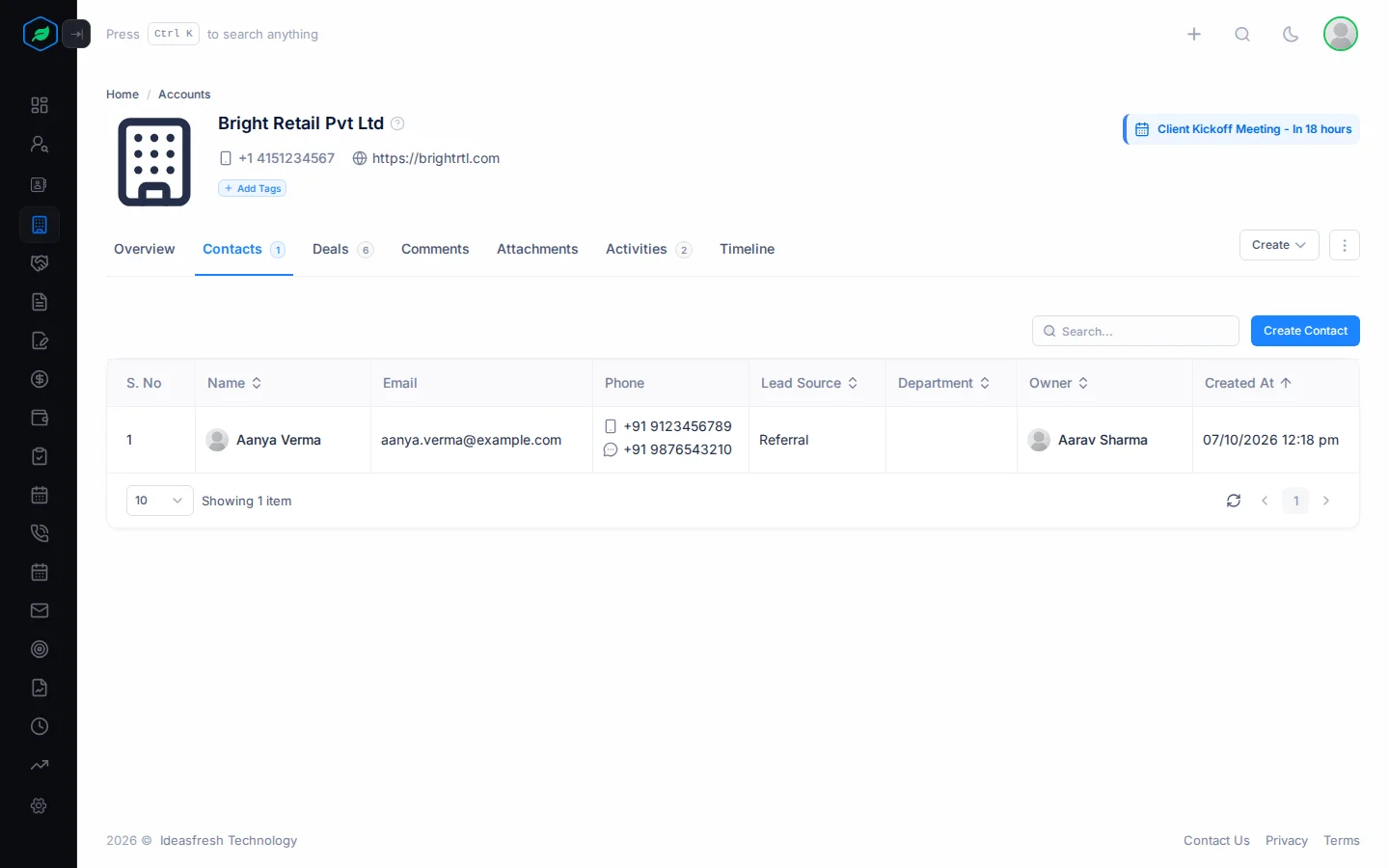
Task: Click the contacts Search input field
Action: point(1135,331)
